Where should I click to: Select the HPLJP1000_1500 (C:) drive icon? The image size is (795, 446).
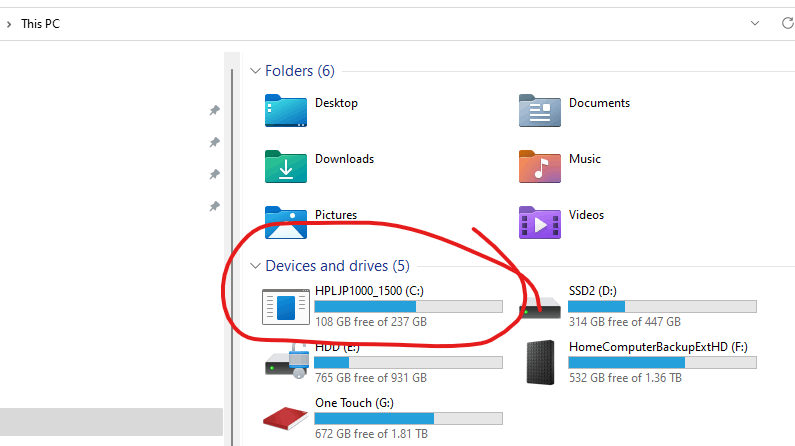[x=285, y=307]
